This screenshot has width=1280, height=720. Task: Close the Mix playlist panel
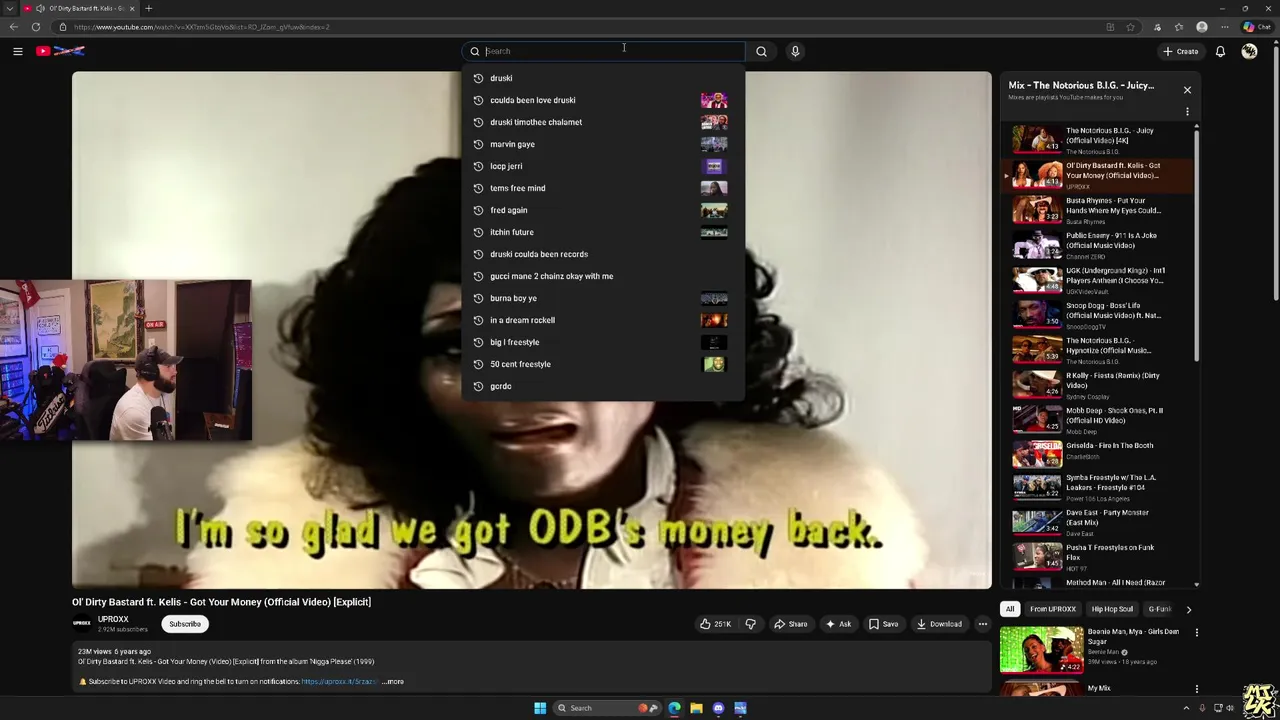point(1187,90)
